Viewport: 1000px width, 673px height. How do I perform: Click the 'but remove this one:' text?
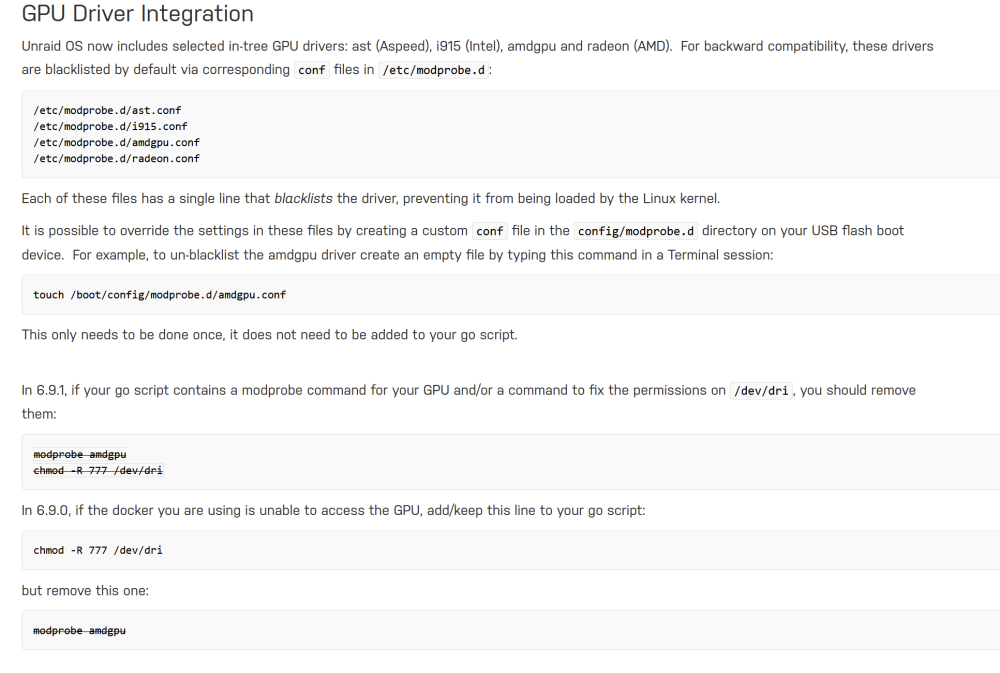(85, 591)
